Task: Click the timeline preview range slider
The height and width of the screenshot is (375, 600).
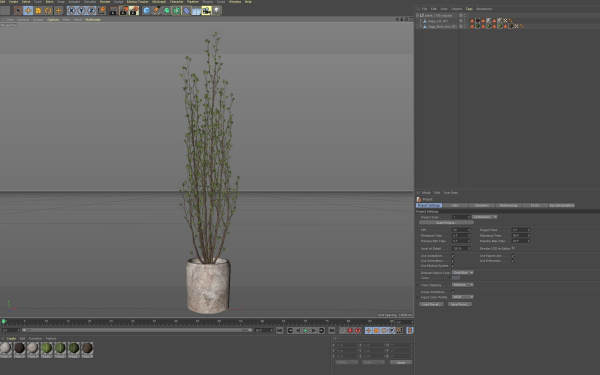Action: pyautogui.click(x=137, y=330)
